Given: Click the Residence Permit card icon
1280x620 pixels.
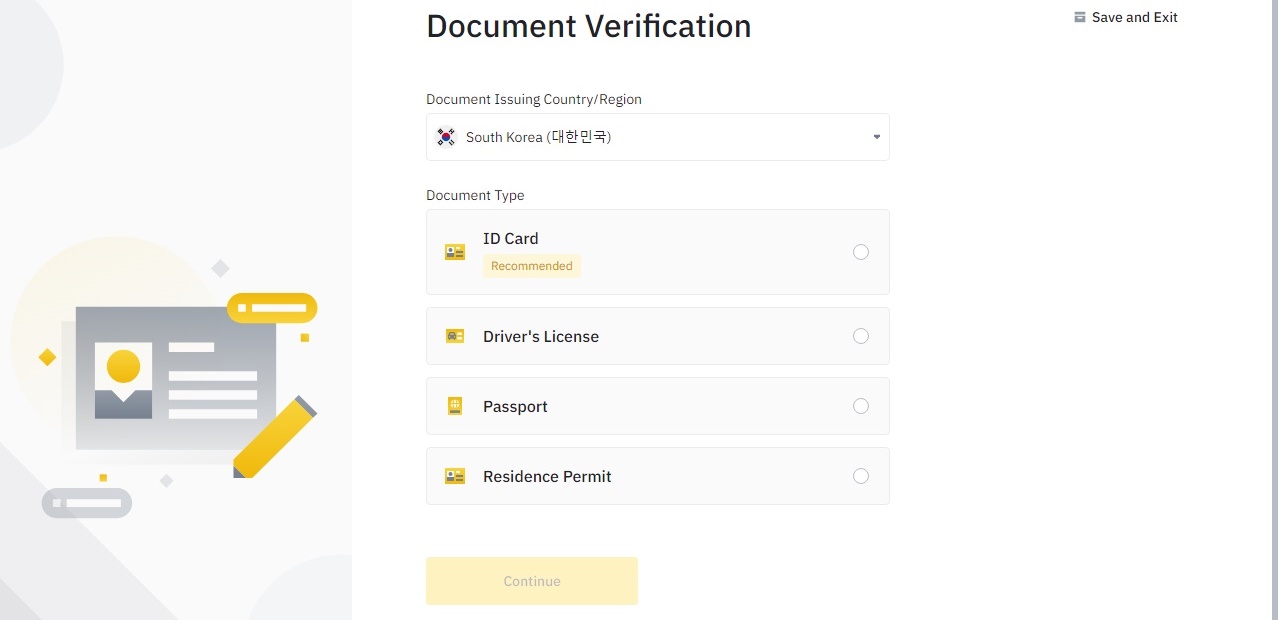Looking at the screenshot, I should click(x=455, y=476).
